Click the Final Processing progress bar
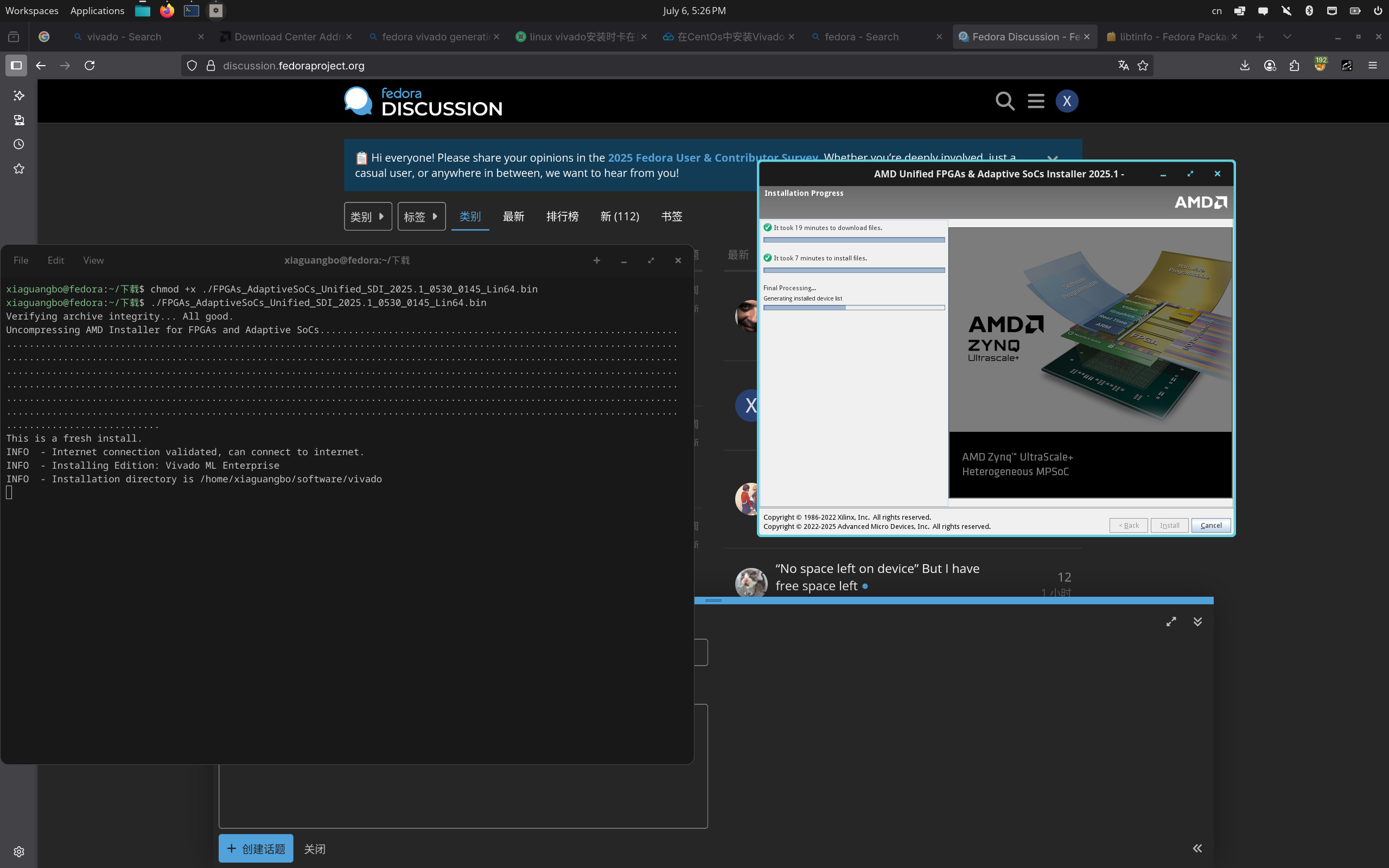Screen dimensions: 1389x868 (x=854, y=308)
